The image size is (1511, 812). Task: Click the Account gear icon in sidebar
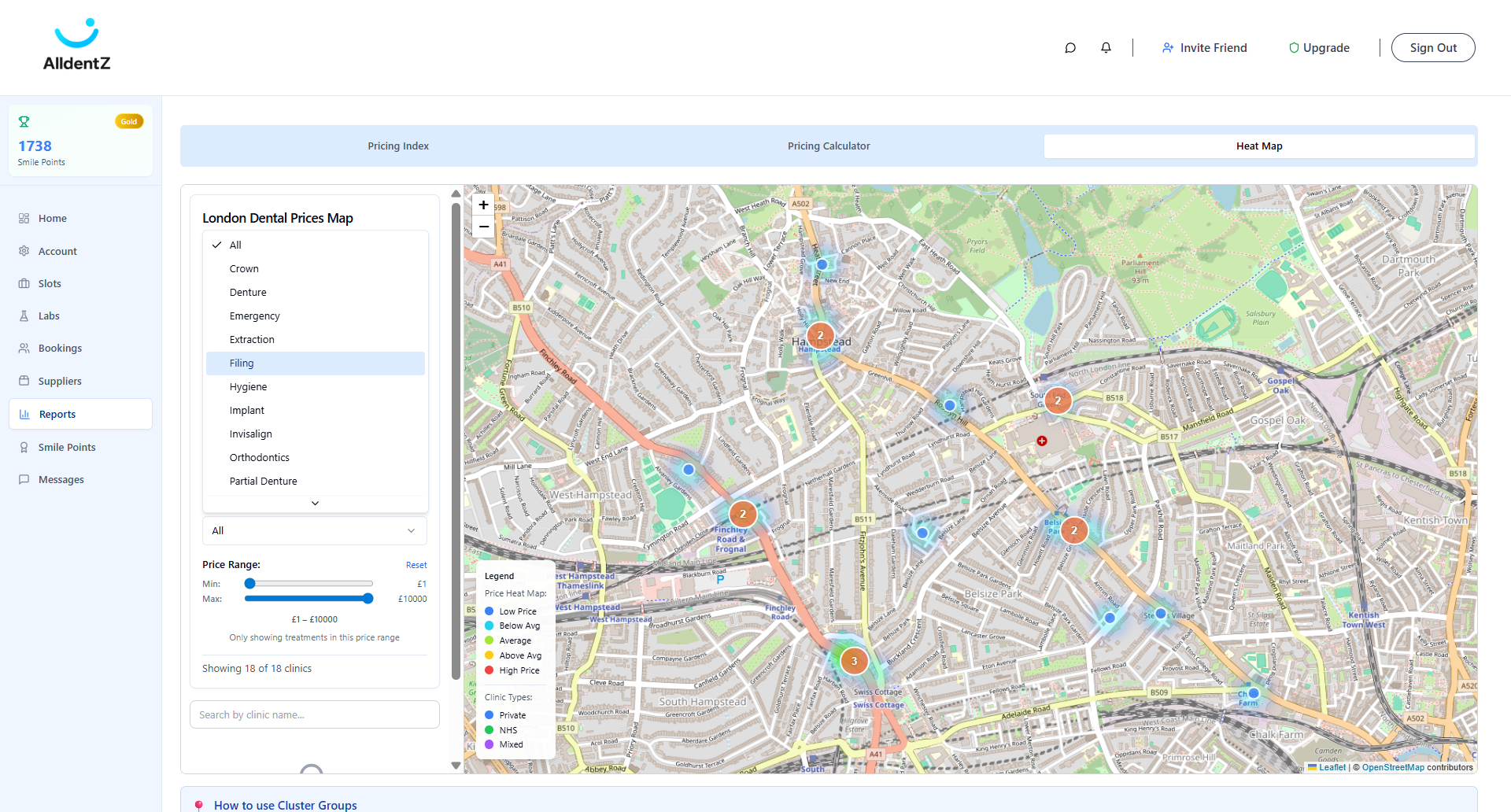24,251
